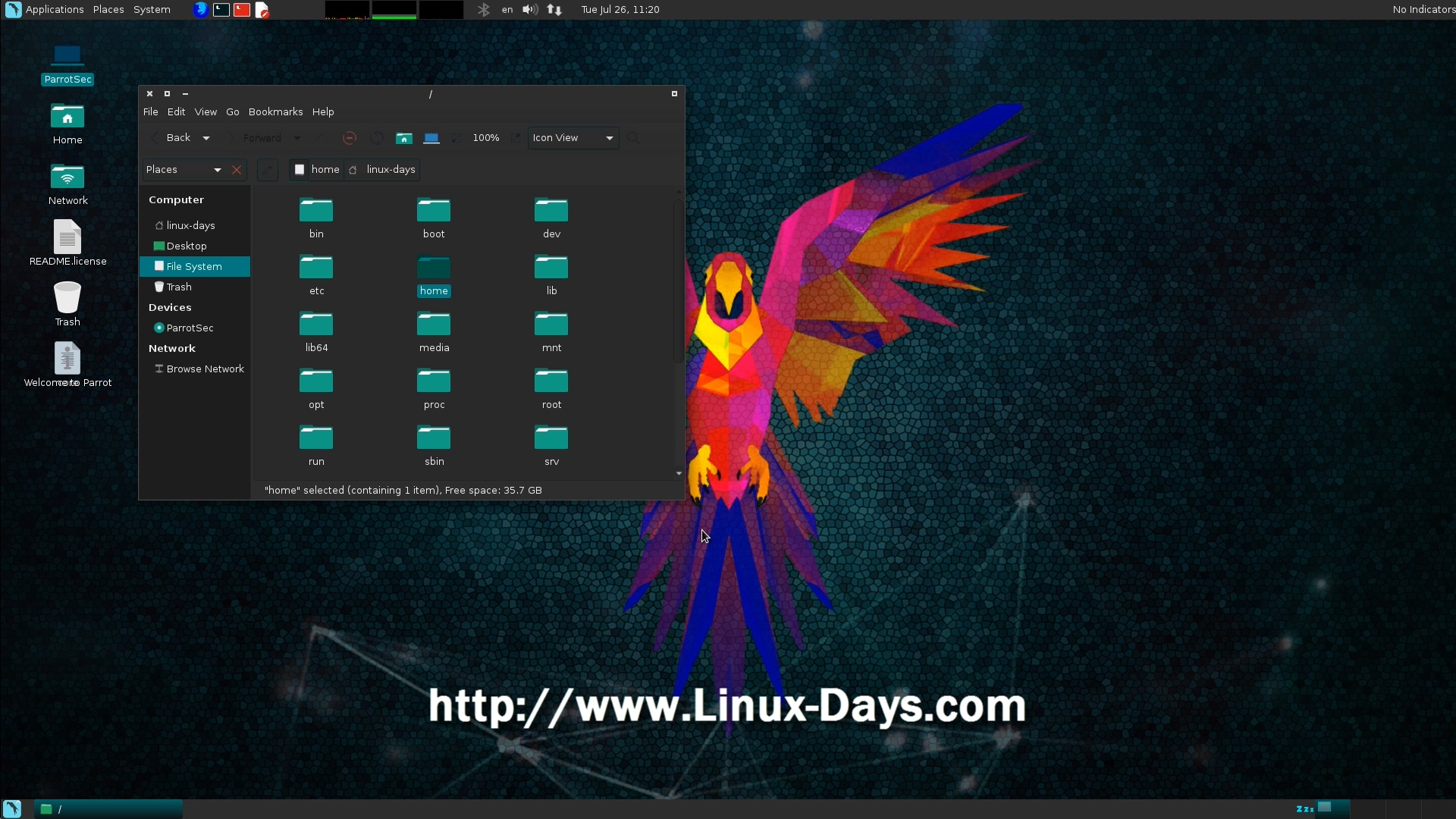This screenshot has height=819, width=1456.
Task: Select the lib folder
Action: (551, 275)
